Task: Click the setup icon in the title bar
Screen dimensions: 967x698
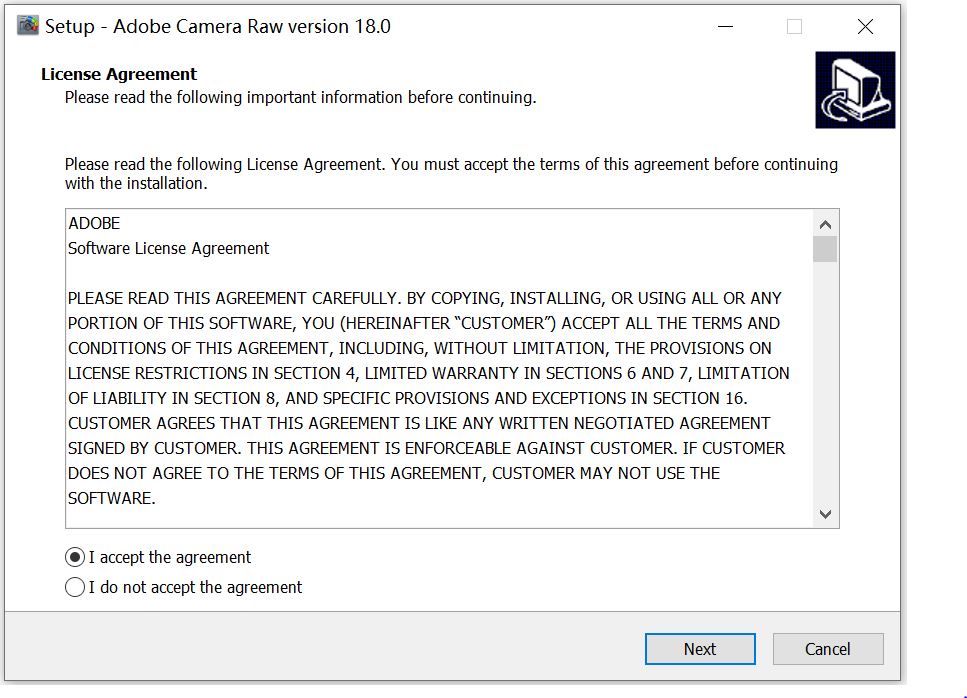Action: click(x=28, y=27)
